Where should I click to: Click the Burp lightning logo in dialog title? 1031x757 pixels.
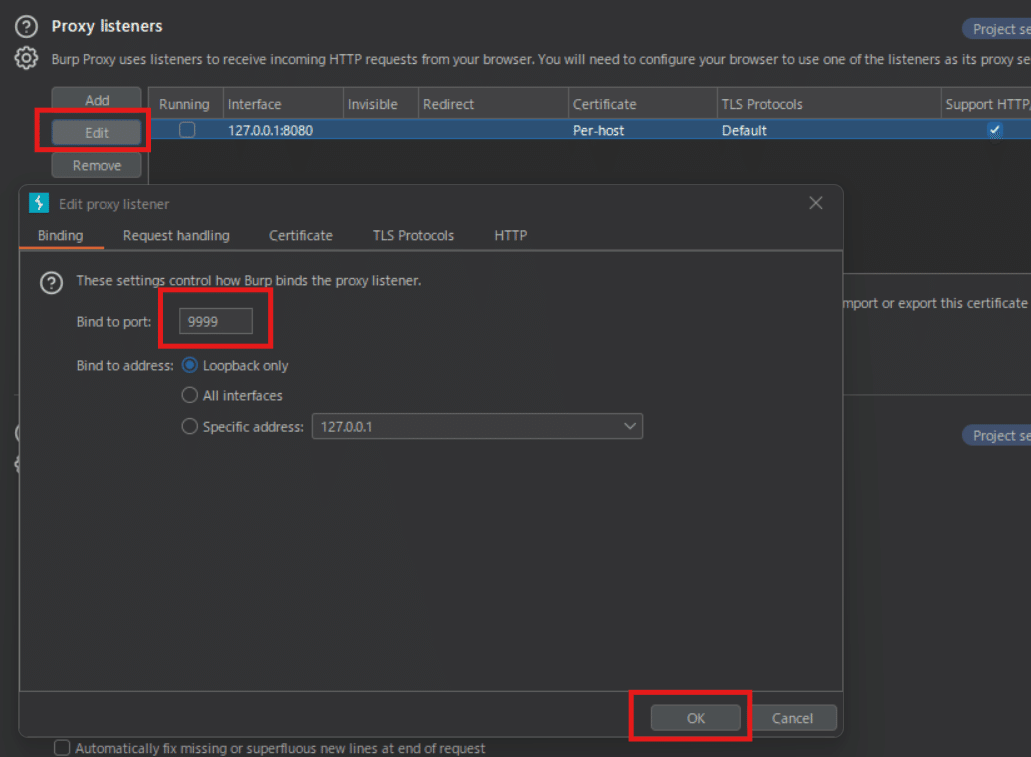coord(39,203)
